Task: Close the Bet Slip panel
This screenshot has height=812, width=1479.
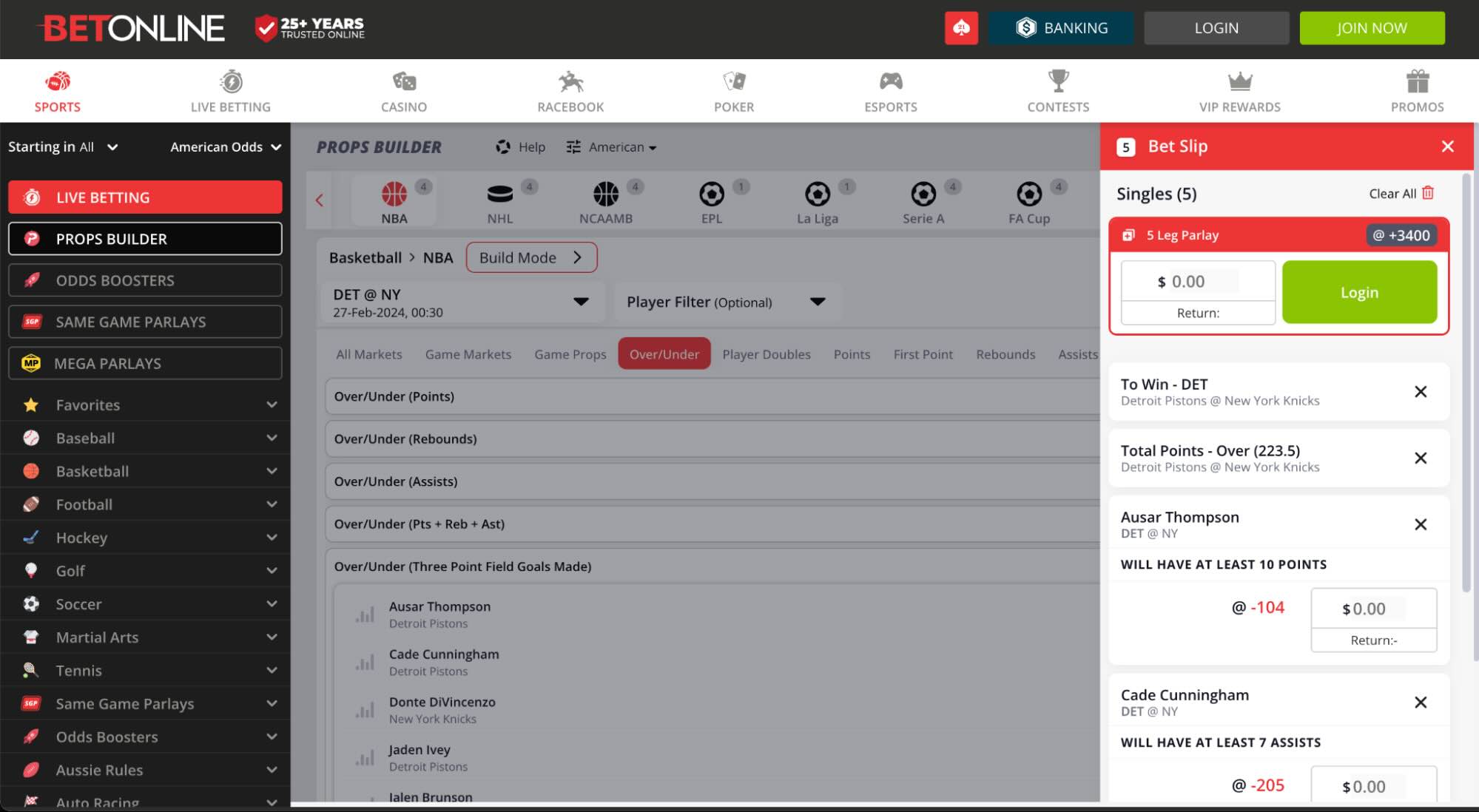Action: [x=1448, y=146]
